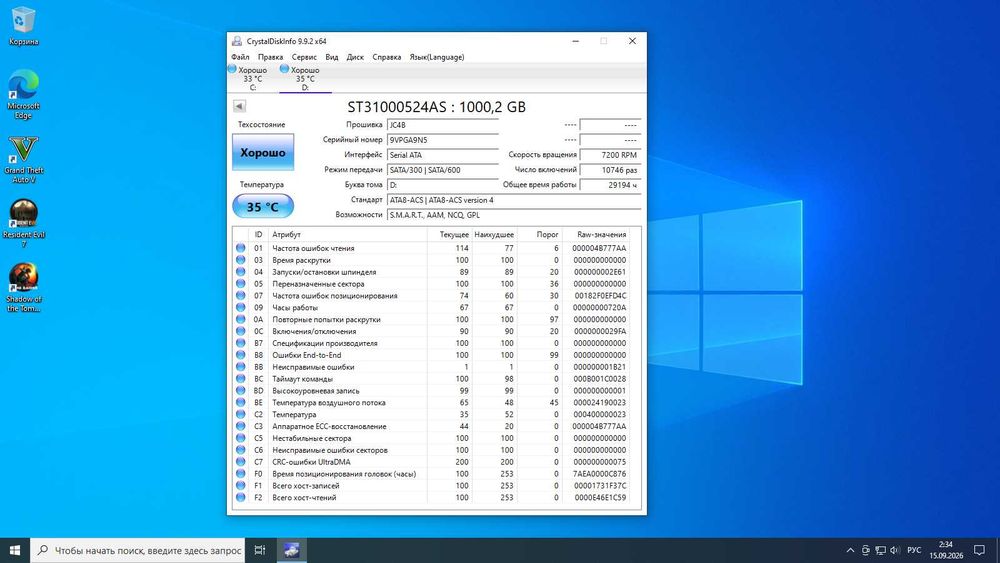Click status icon for attribute 09 Часы работы
The height and width of the screenshot is (563, 1000).
[x=240, y=307]
